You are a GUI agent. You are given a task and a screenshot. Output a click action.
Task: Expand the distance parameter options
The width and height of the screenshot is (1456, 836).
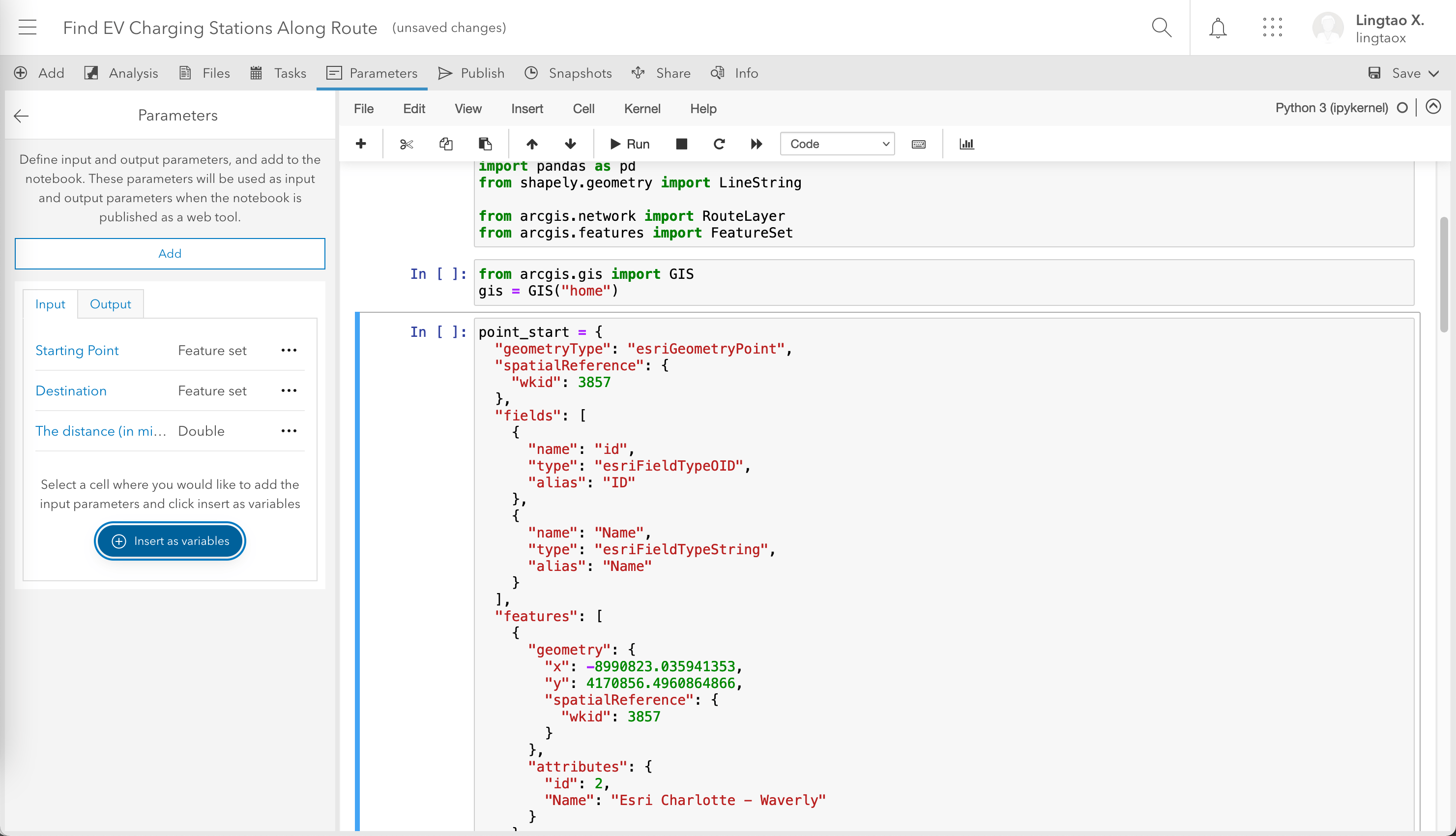288,431
